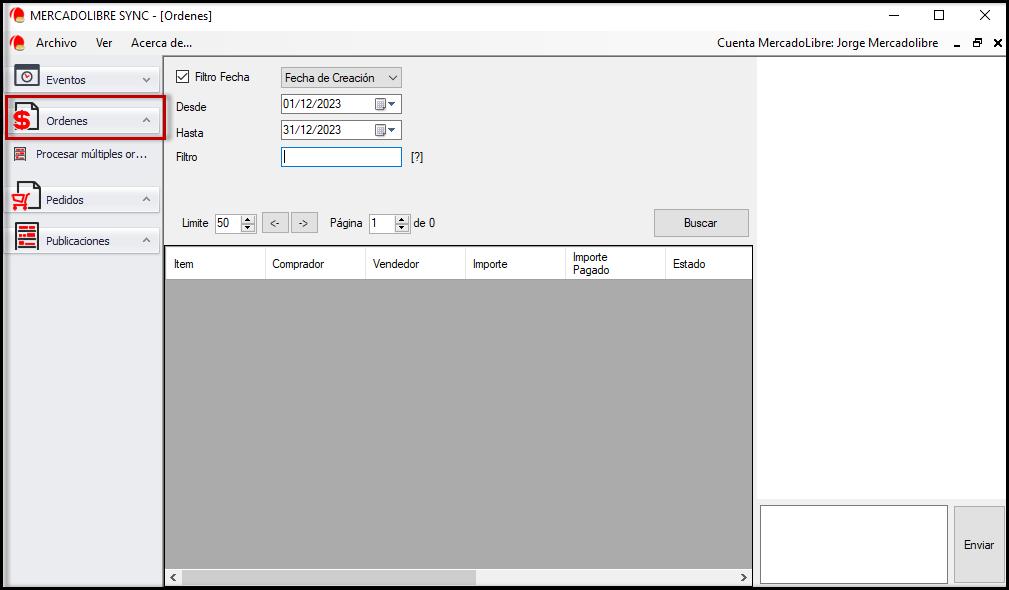Increase the Limite value with up arrow
Viewport: 1009px width, 590px height.
tap(248, 219)
